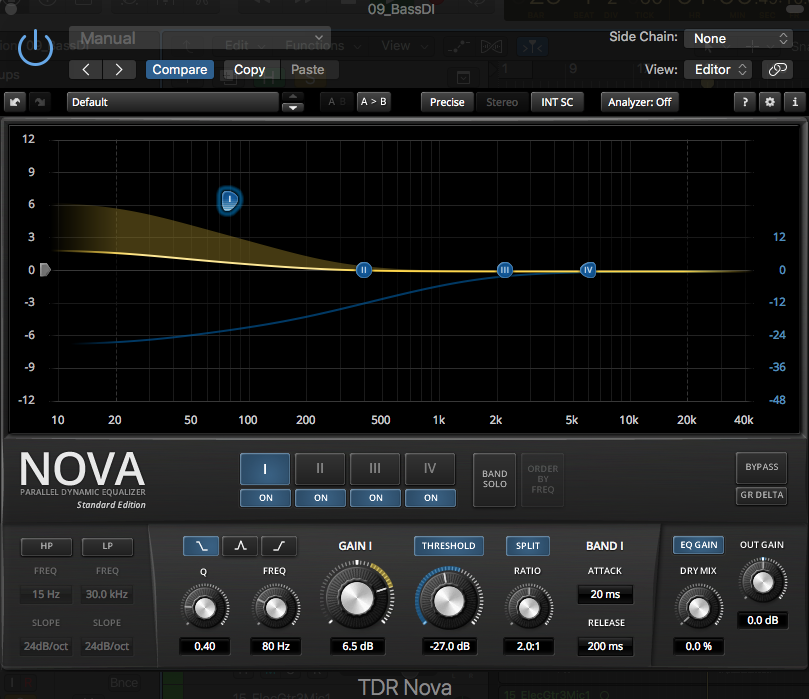Click the Copy button
The height and width of the screenshot is (699, 809).
pos(250,70)
